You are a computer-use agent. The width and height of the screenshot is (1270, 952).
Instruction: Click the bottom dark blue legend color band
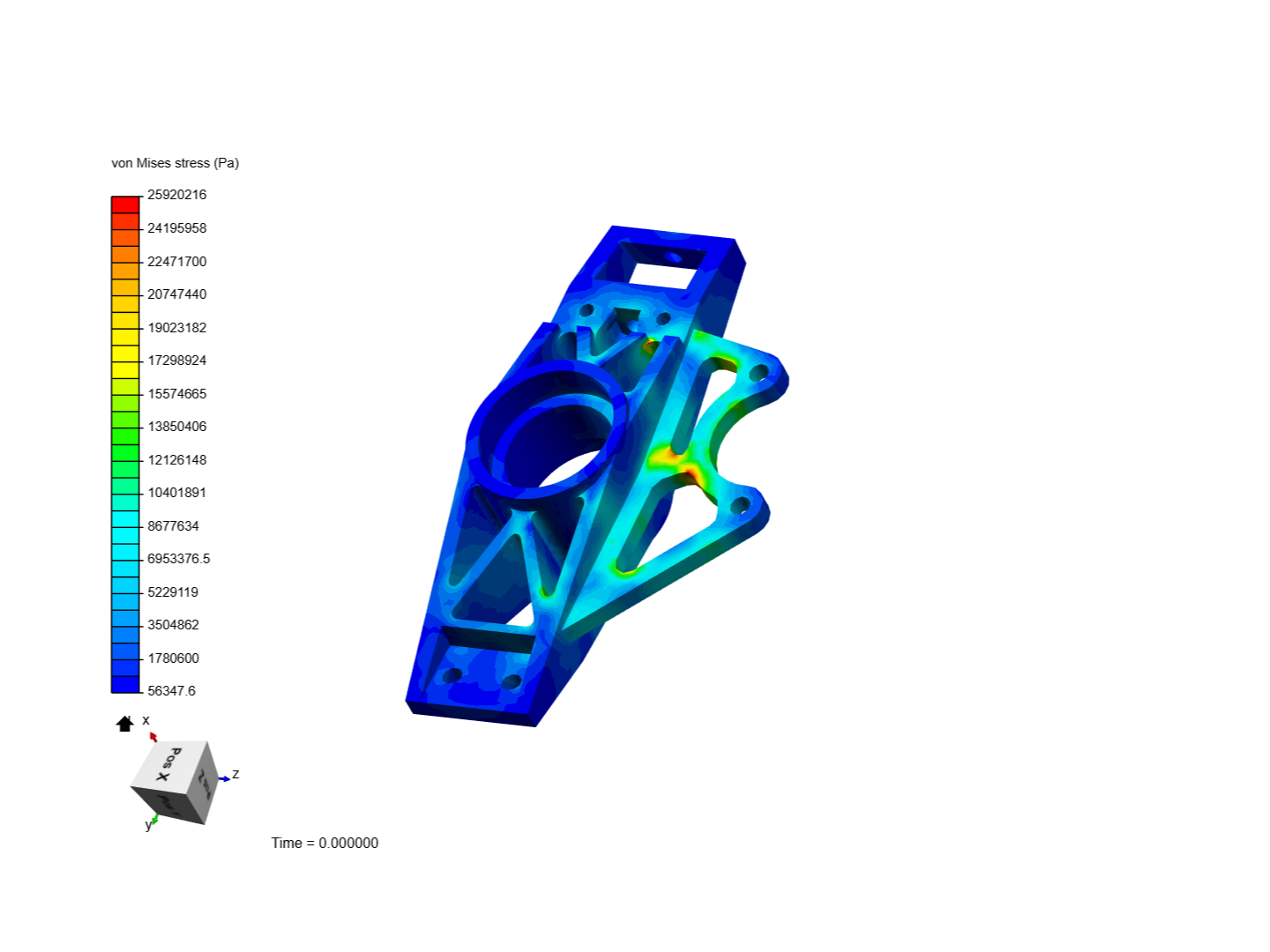(x=125, y=684)
